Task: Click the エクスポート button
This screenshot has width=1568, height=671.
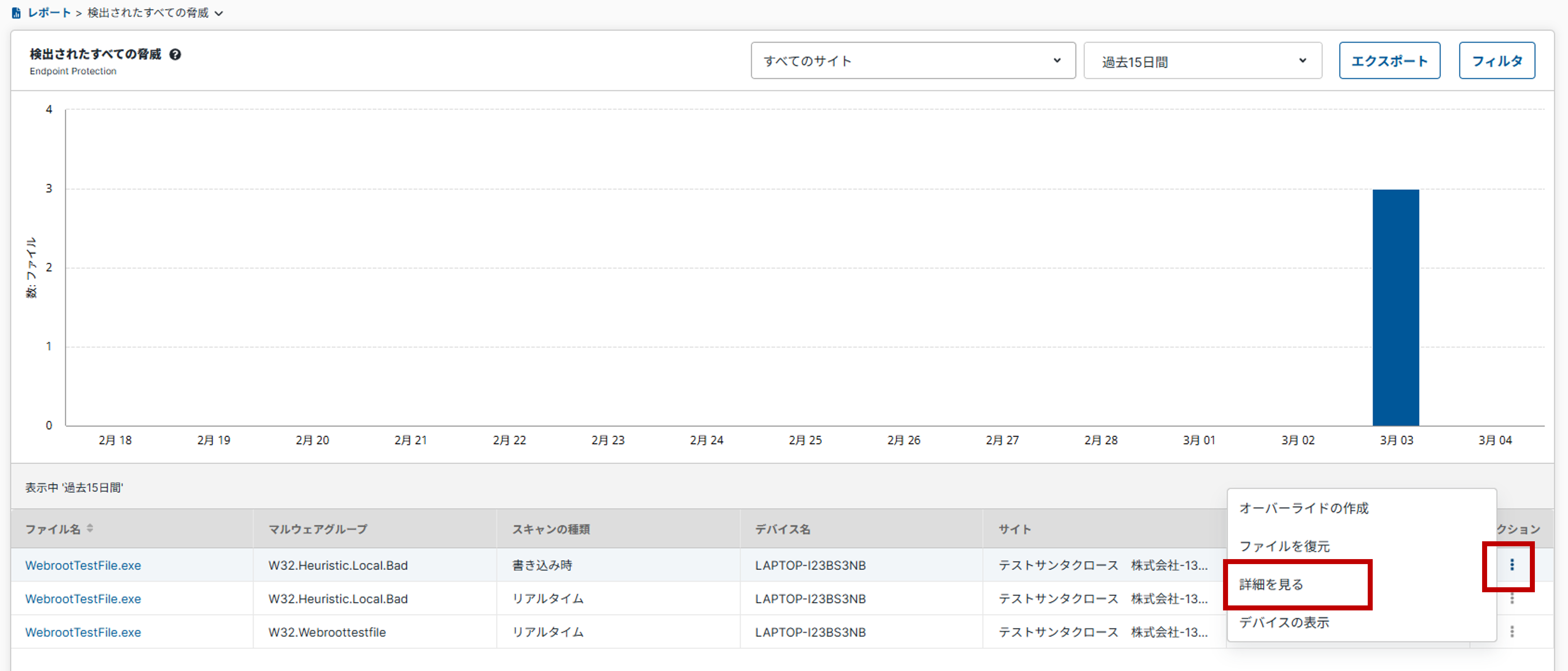Action: [x=1389, y=61]
